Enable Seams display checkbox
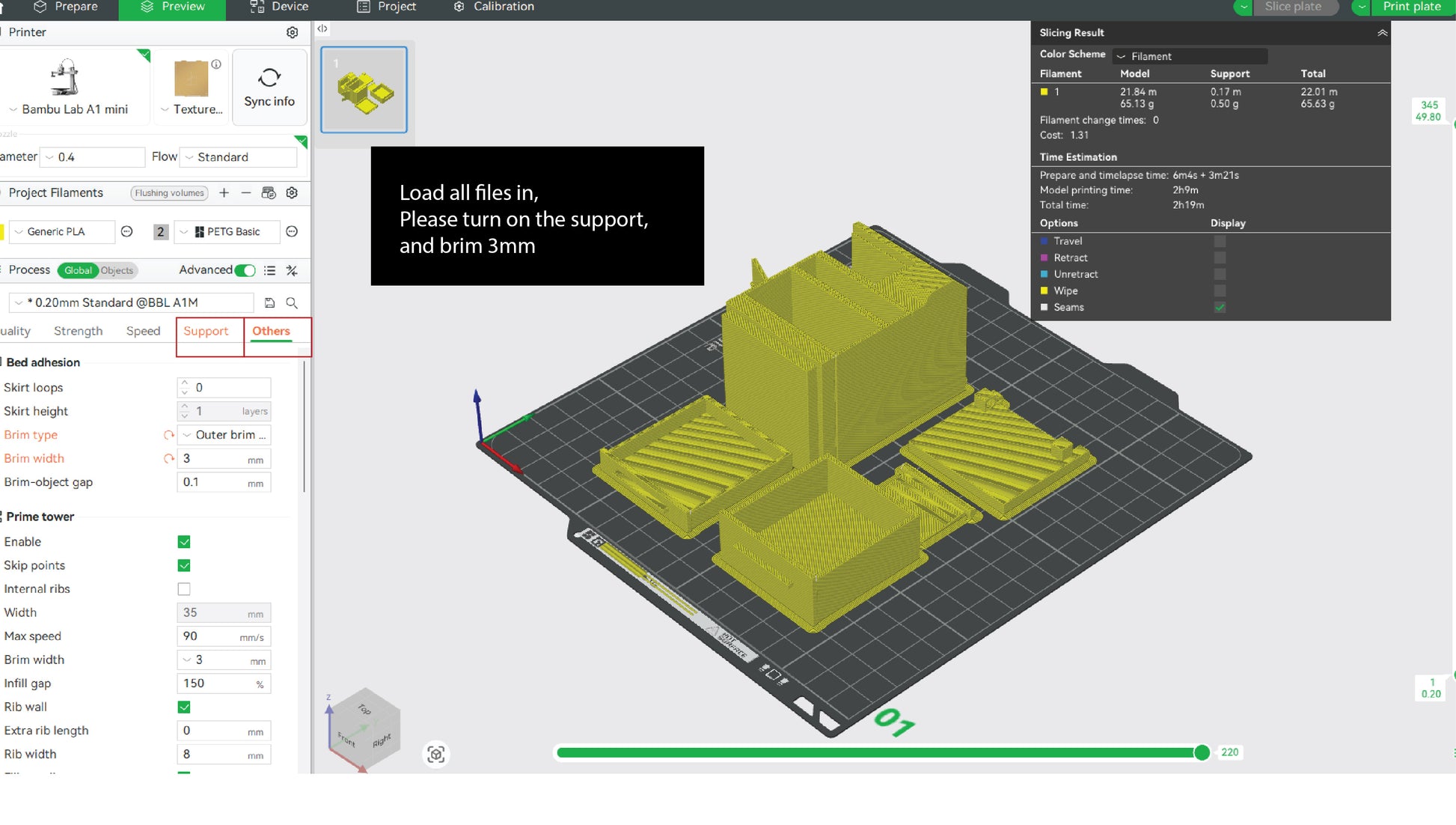 tap(1220, 307)
